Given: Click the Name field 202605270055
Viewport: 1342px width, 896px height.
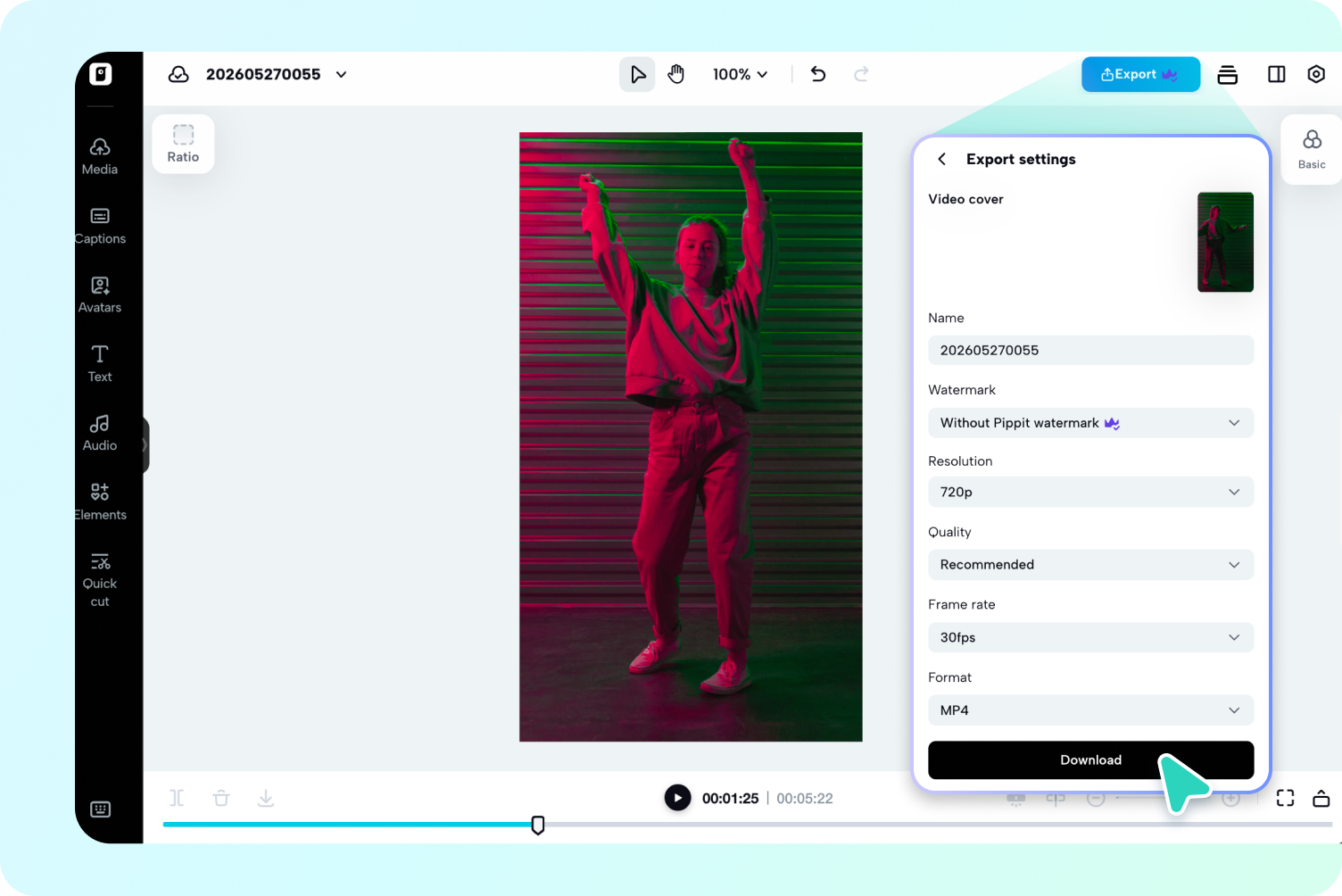Looking at the screenshot, I should coord(1090,350).
